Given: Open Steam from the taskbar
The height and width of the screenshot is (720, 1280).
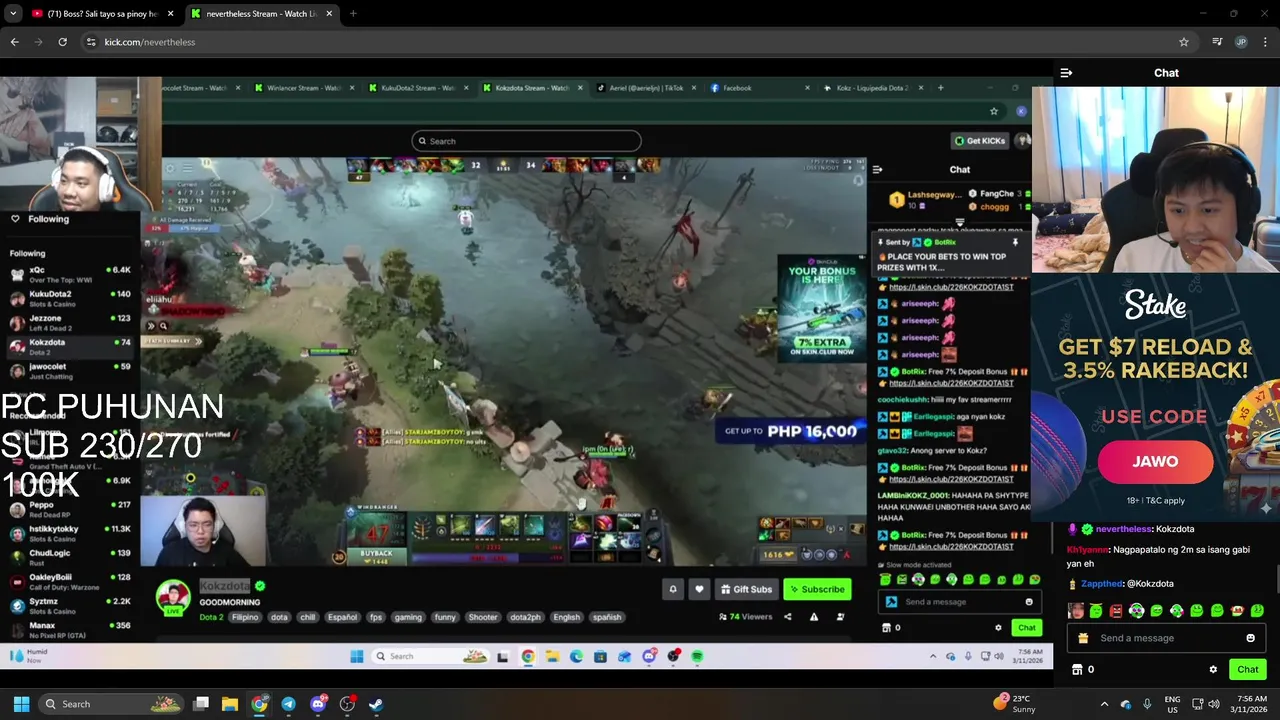Looking at the screenshot, I should (376, 704).
